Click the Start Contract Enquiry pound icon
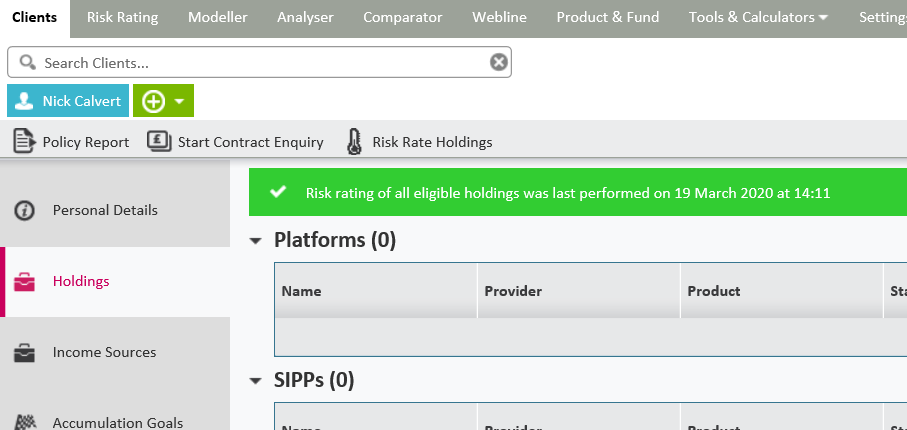The image size is (907, 430). point(159,142)
